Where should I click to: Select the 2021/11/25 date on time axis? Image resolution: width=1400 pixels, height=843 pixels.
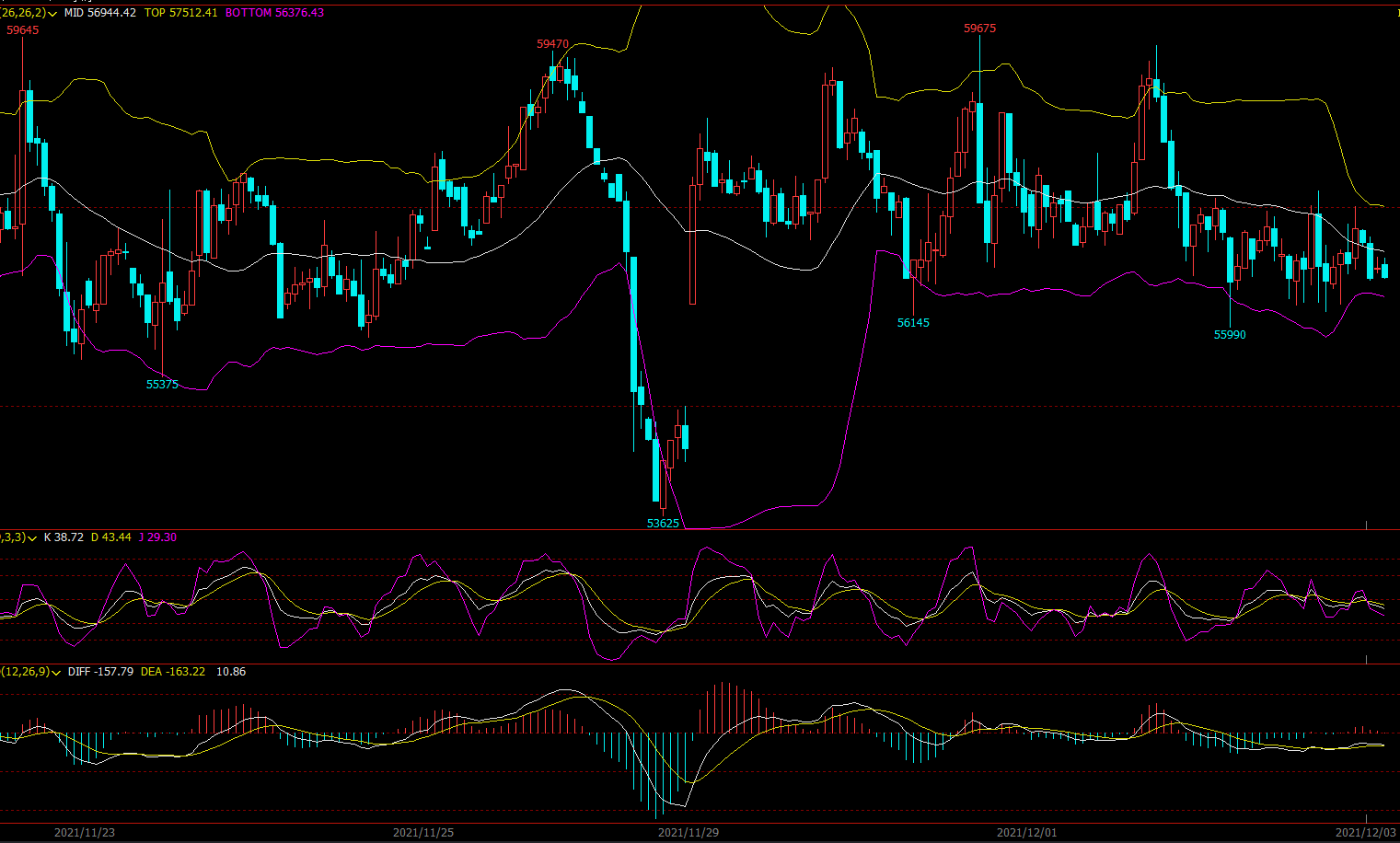pos(423,833)
